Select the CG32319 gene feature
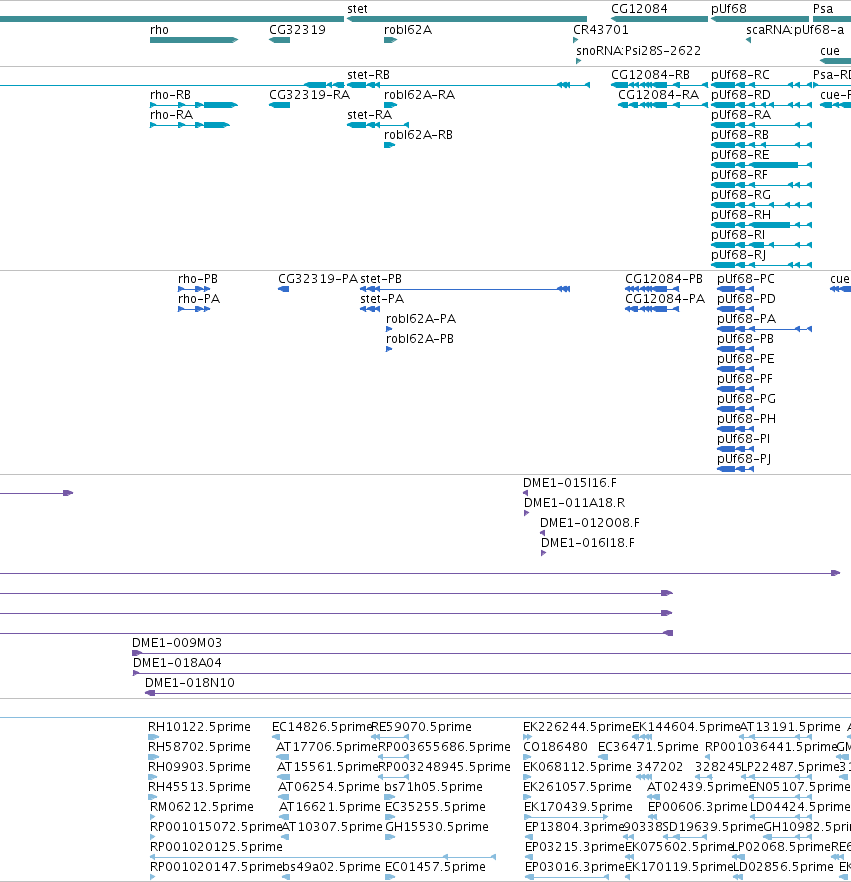 (280, 40)
